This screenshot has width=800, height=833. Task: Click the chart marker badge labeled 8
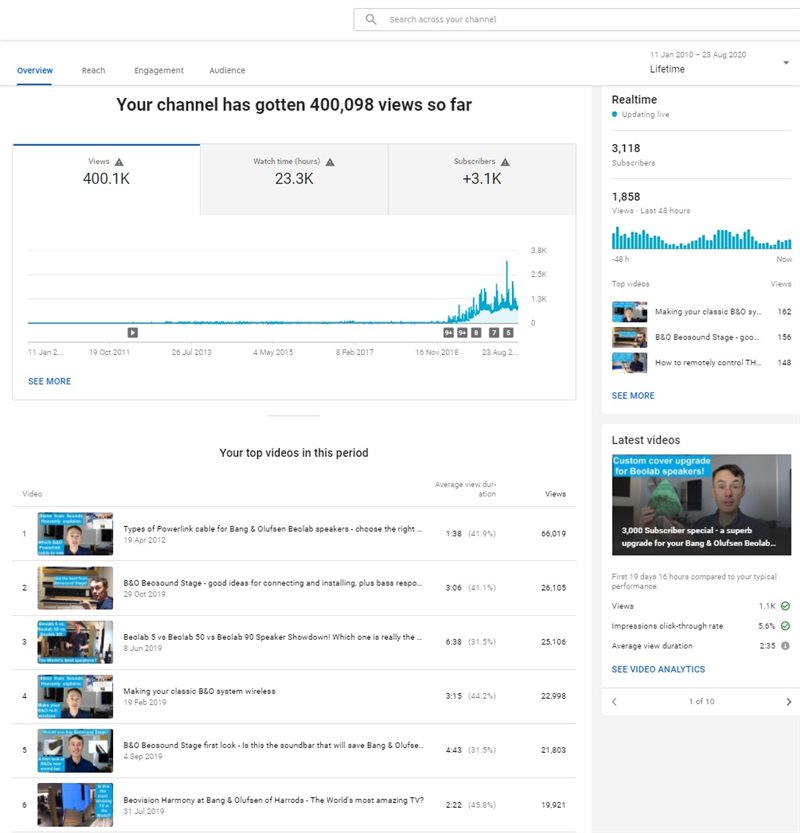(476, 333)
